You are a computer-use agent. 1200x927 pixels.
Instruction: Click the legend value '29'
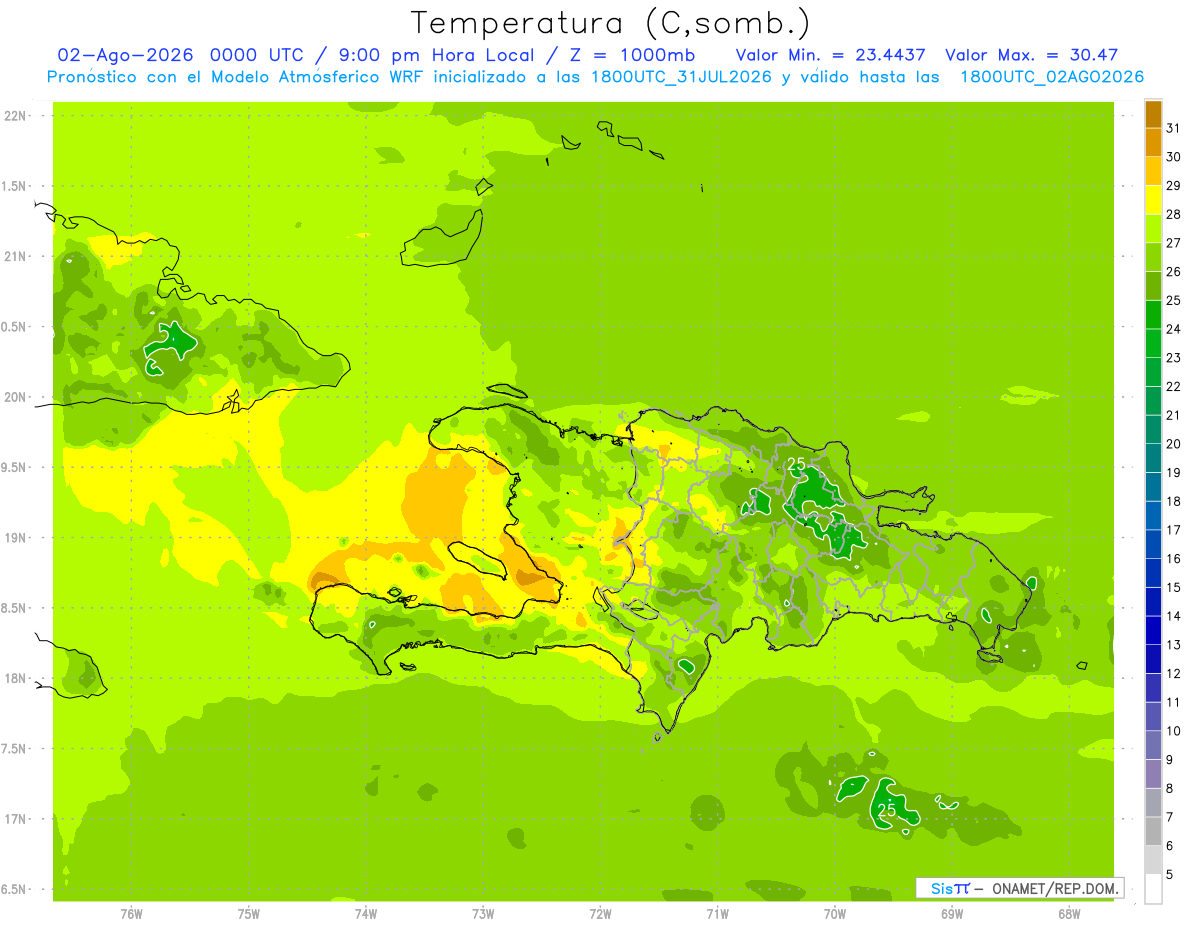coord(1174,186)
